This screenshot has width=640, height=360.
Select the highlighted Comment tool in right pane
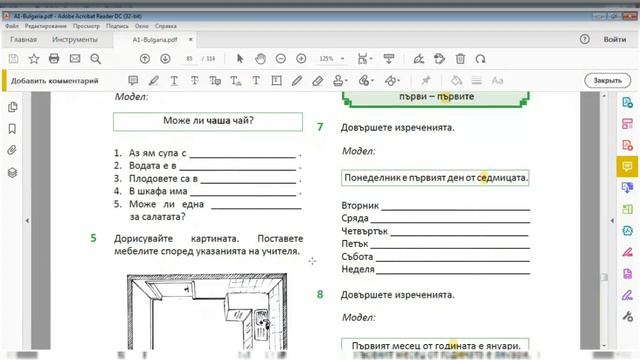tap(627, 166)
